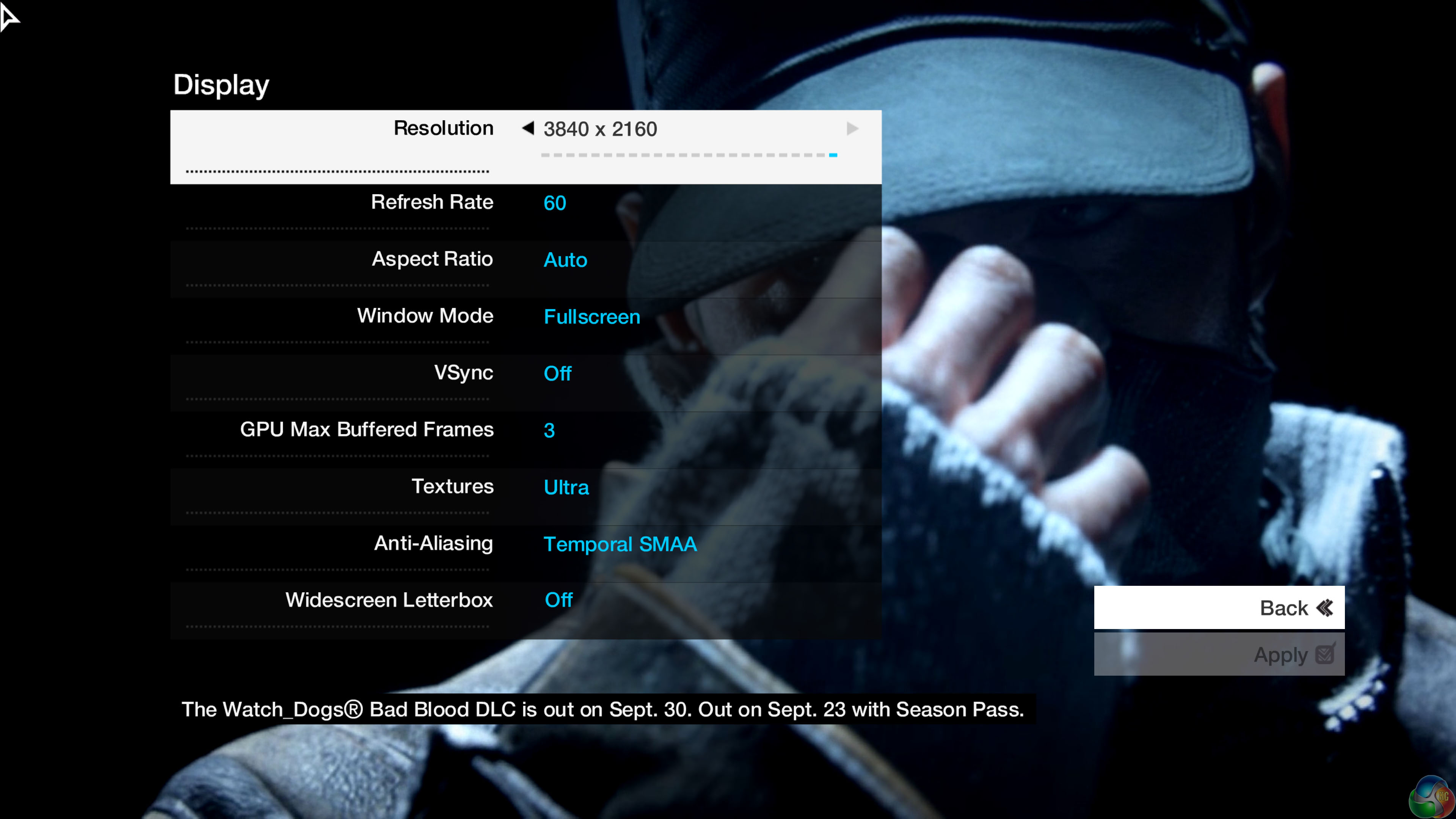The image size is (1456, 819).
Task: Click the Refresh Rate value 60
Action: click(554, 203)
